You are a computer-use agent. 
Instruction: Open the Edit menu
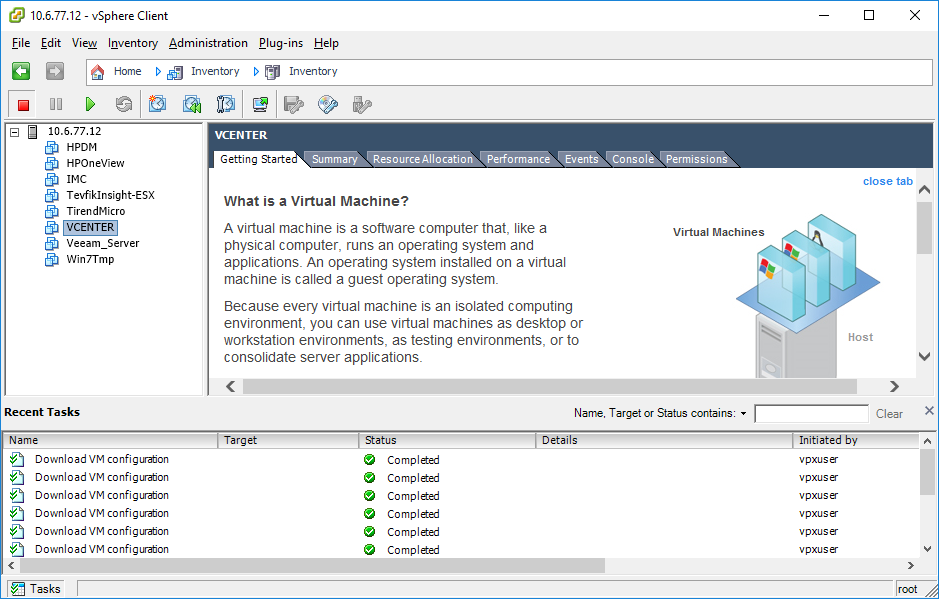[51, 43]
